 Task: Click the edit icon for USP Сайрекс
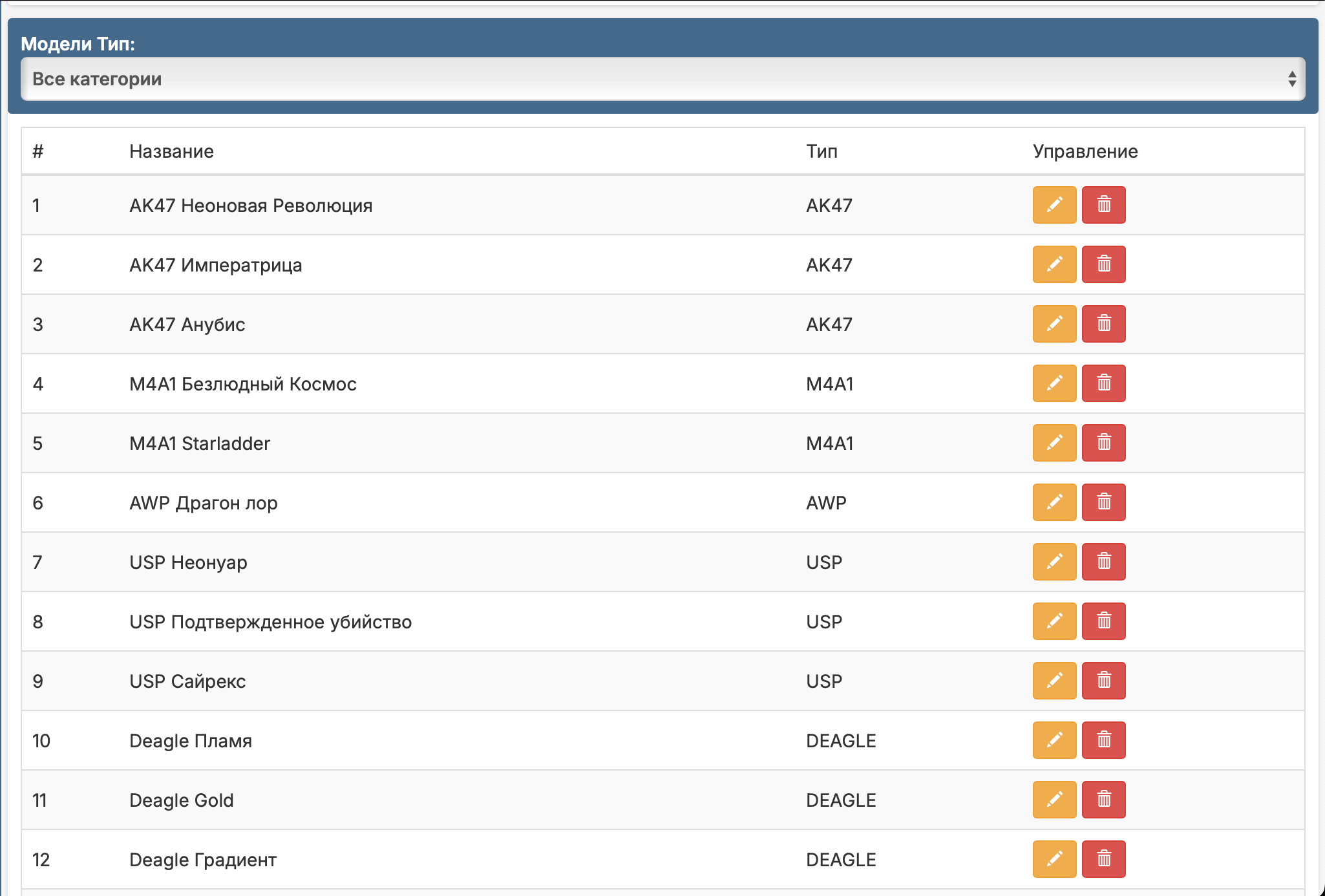(x=1054, y=681)
